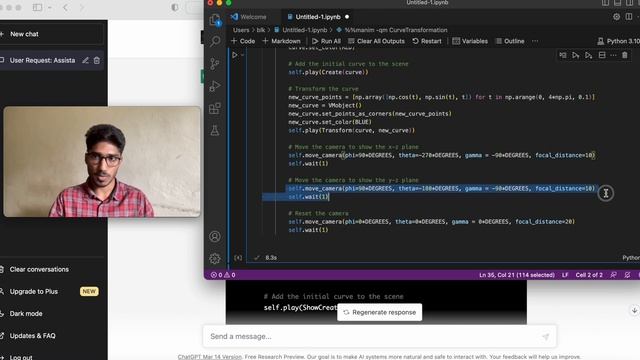Image resolution: width=640 pixels, height=360 pixels.
Task: Click the Users breadcrumb segment
Action: pyautogui.click(x=241, y=30)
